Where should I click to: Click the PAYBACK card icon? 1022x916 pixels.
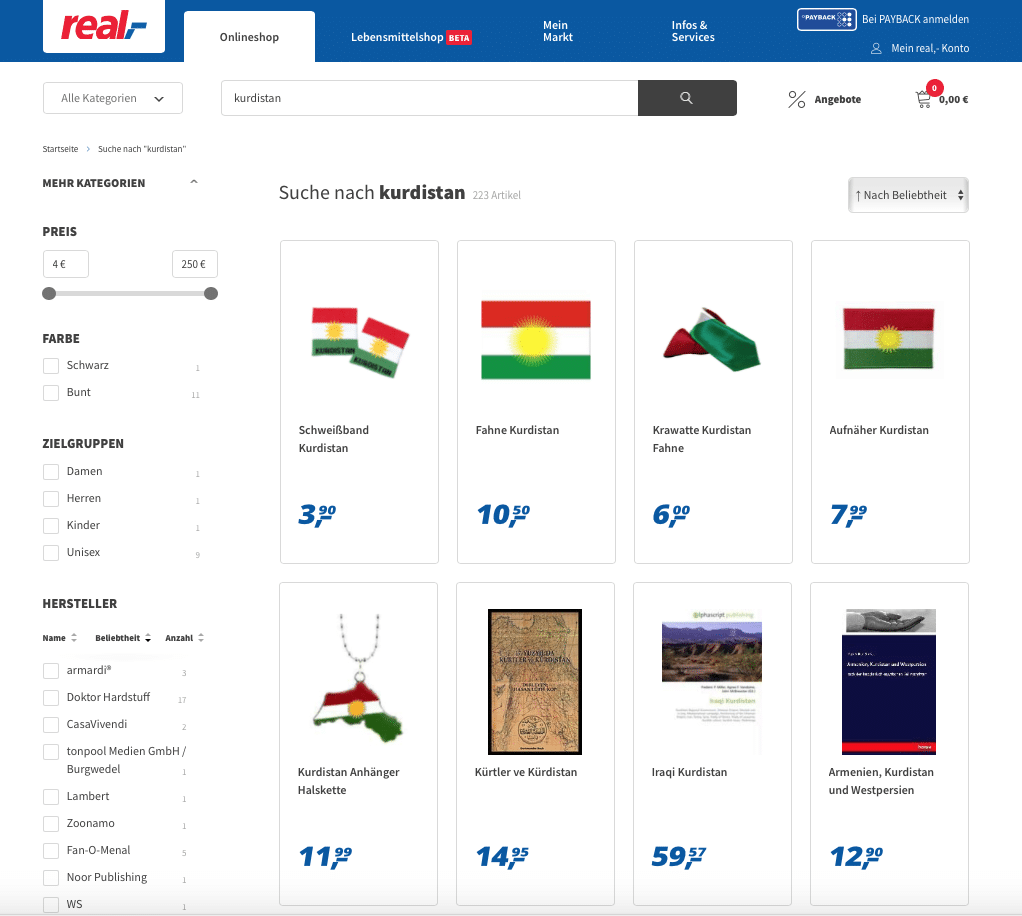coord(826,18)
